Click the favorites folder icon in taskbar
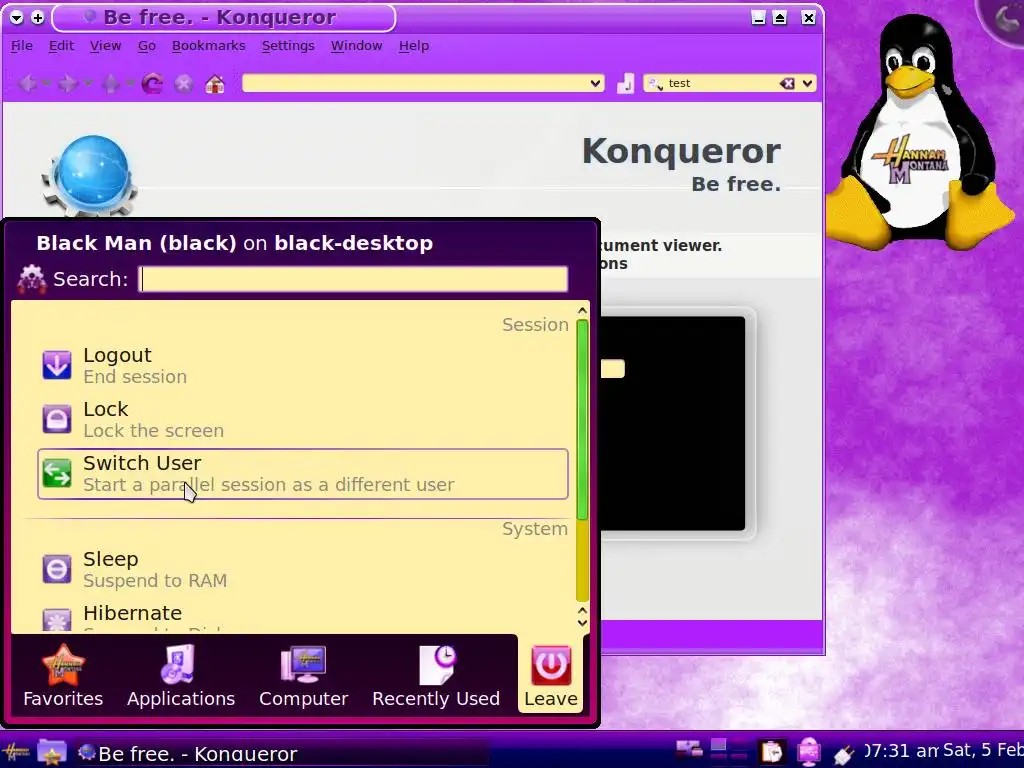Image resolution: width=1024 pixels, height=768 pixels. (52, 752)
